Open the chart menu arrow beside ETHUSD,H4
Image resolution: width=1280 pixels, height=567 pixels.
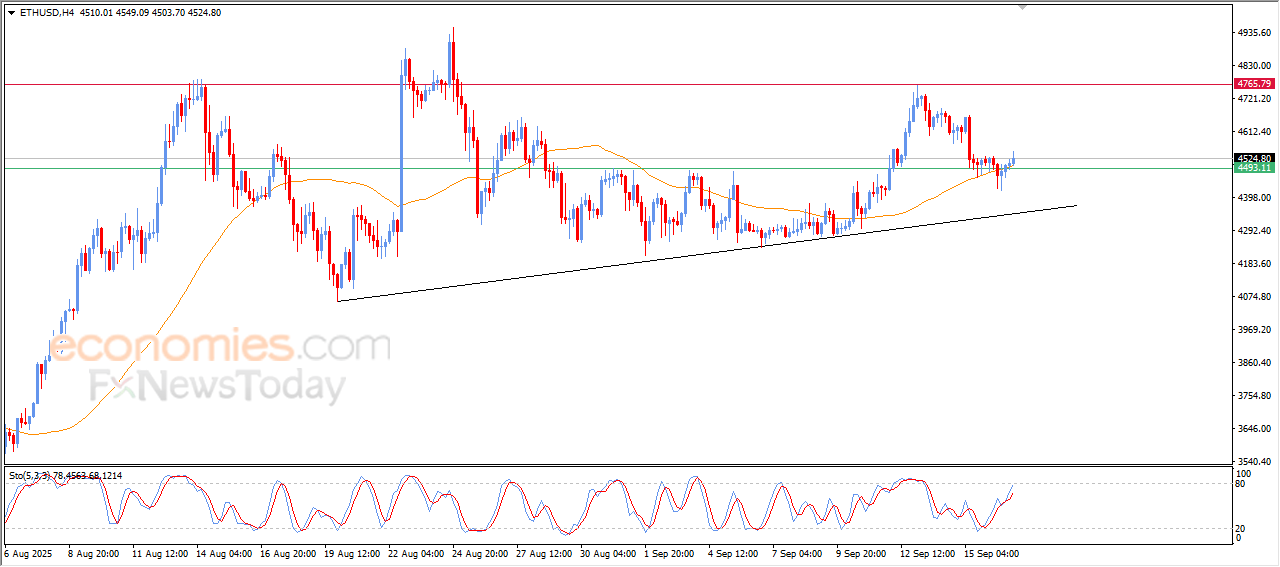(x=11, y=12)
